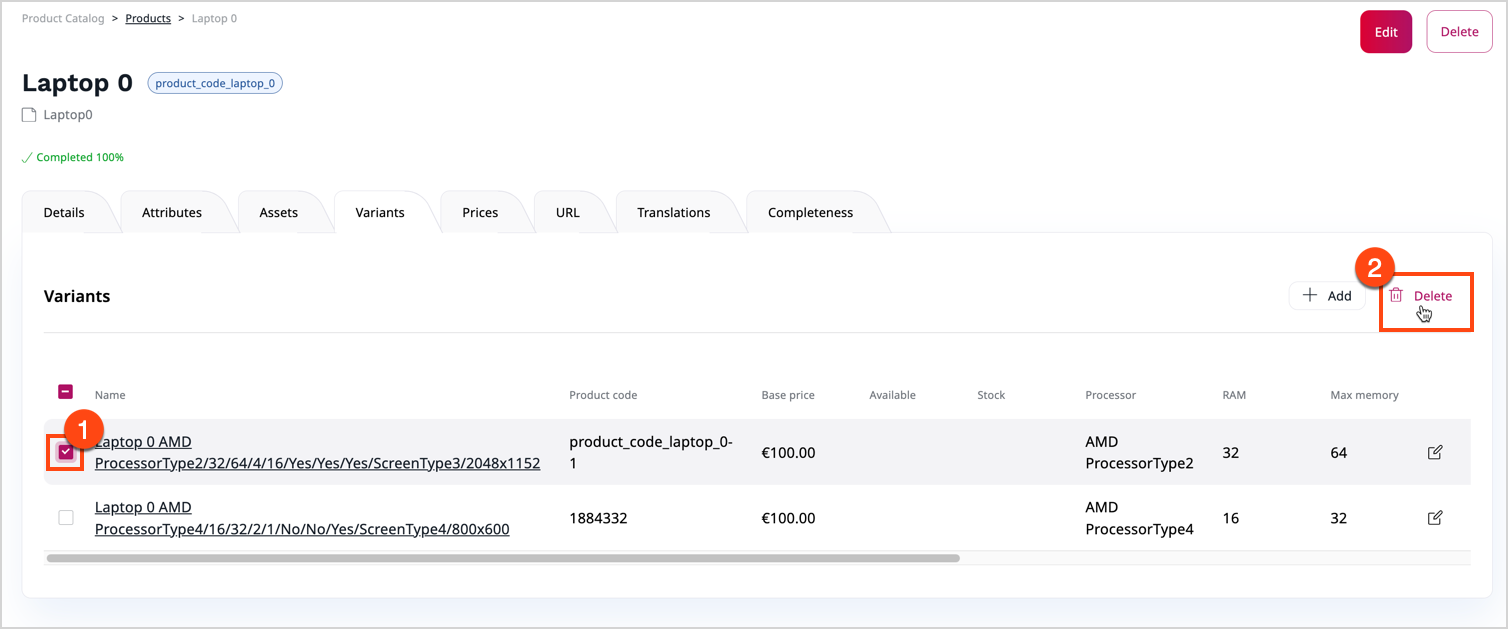
Task: Check the checkbox for variant 1884332
Action: pos(65,518)
